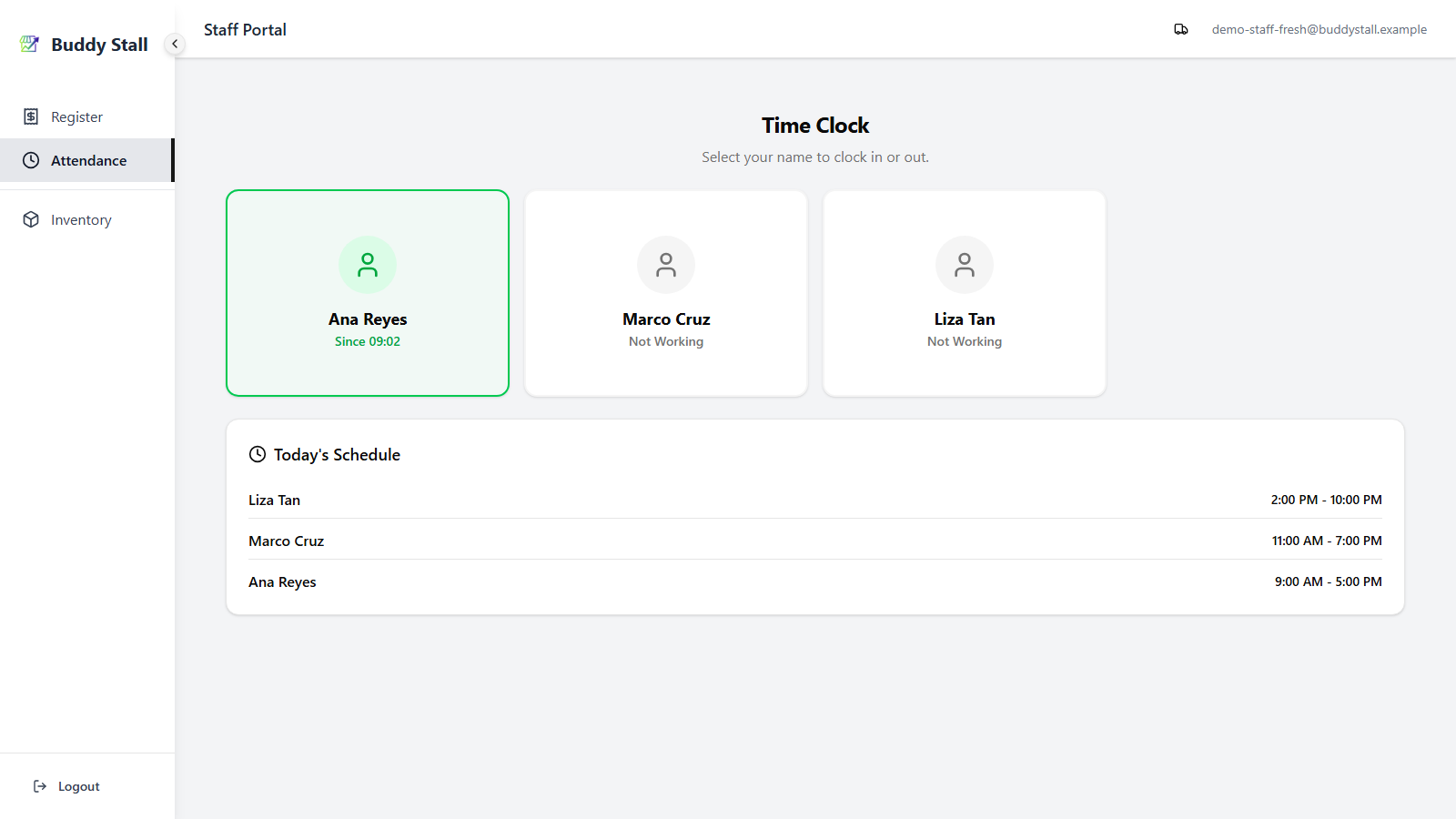Click the truck icon in the header
Screen dimensions: 1456x819
coord(1181,29)
